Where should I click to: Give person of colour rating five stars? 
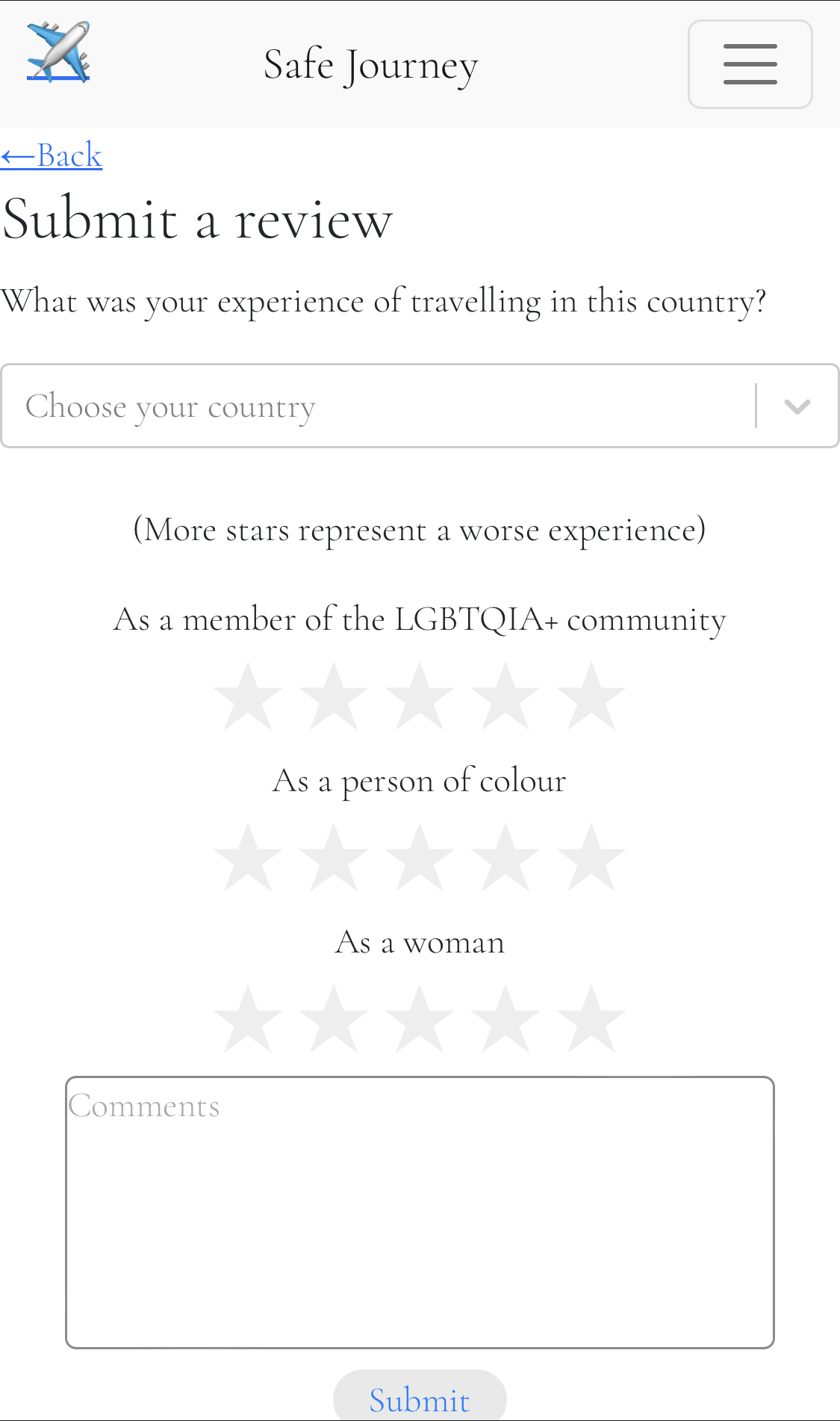591,858
